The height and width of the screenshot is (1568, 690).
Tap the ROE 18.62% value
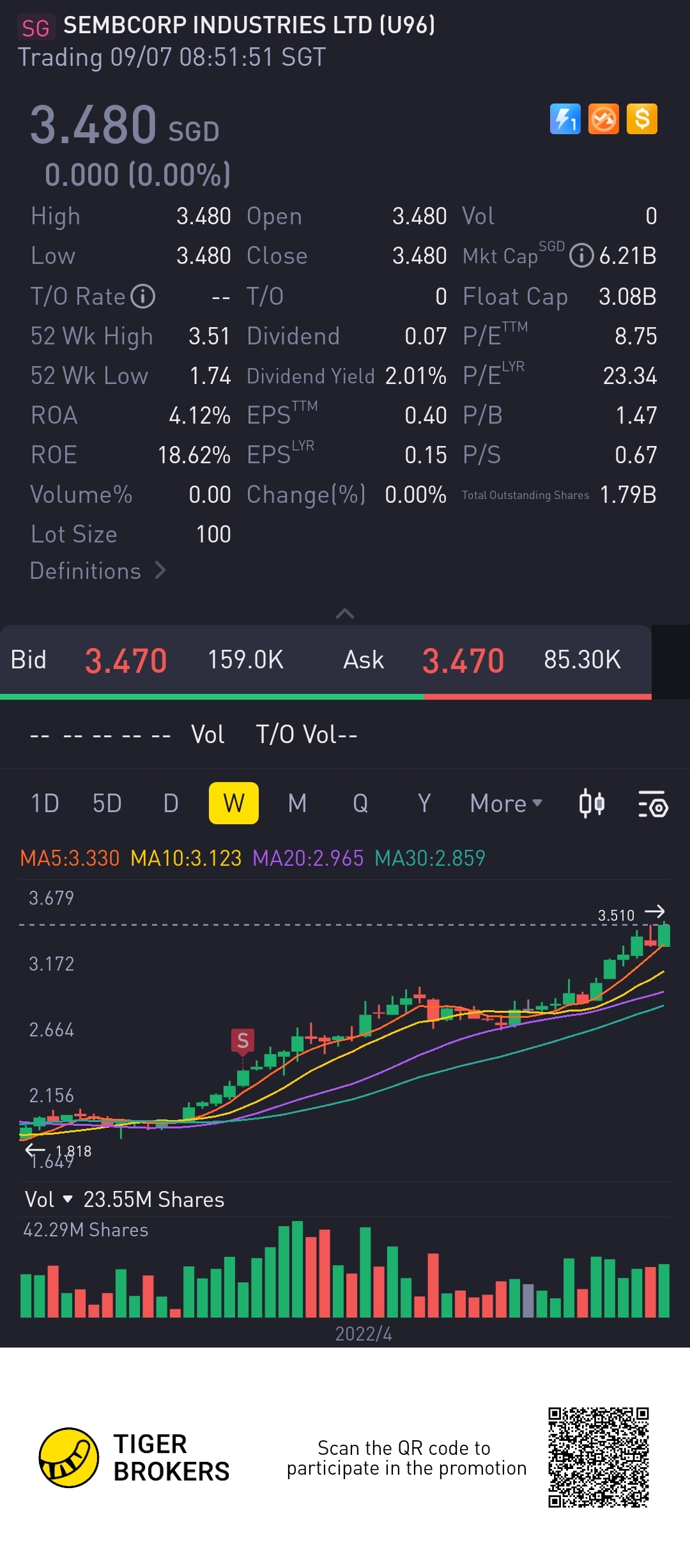194,455
